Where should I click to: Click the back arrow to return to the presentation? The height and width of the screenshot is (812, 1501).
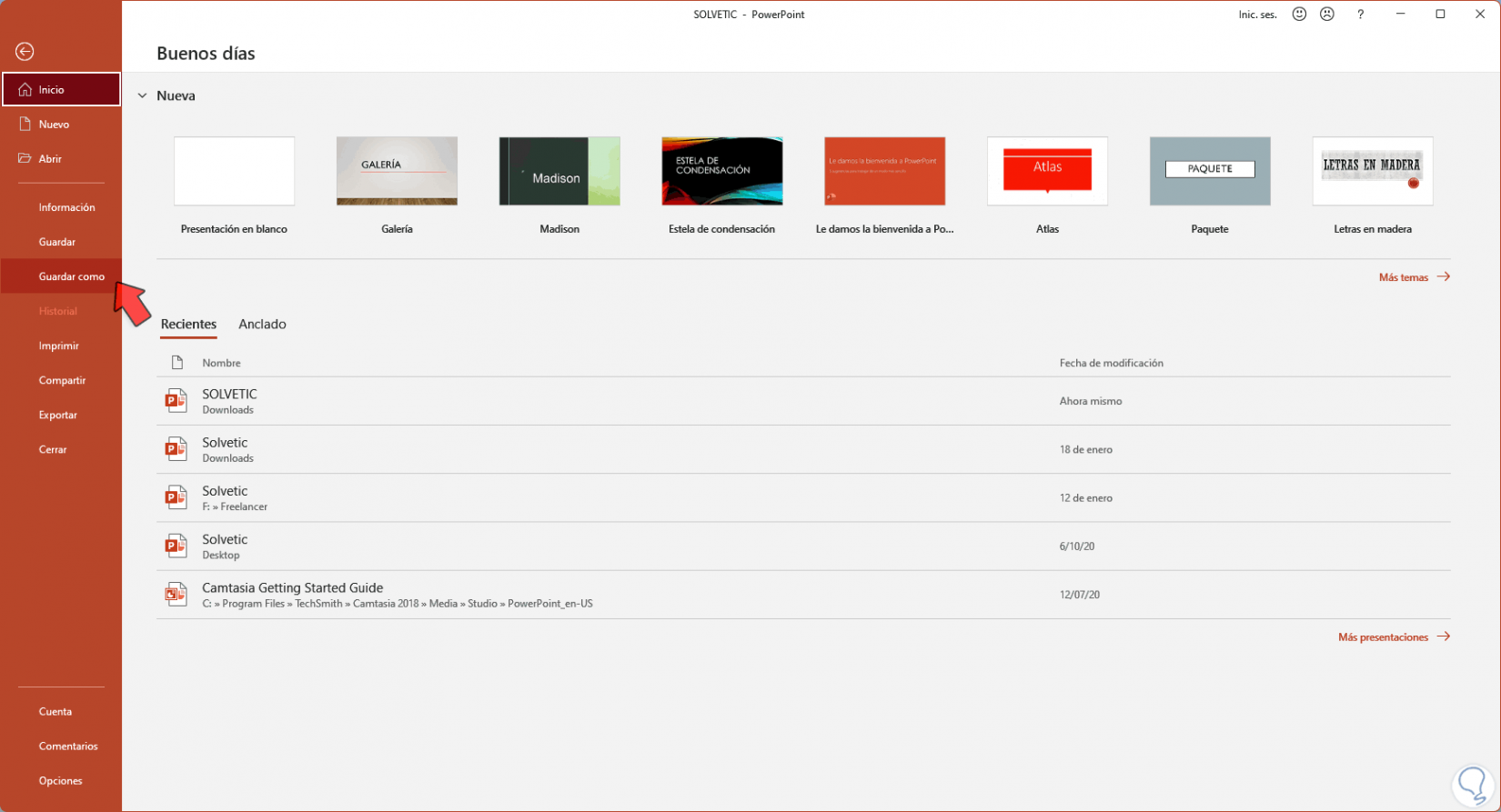point(25,52)
